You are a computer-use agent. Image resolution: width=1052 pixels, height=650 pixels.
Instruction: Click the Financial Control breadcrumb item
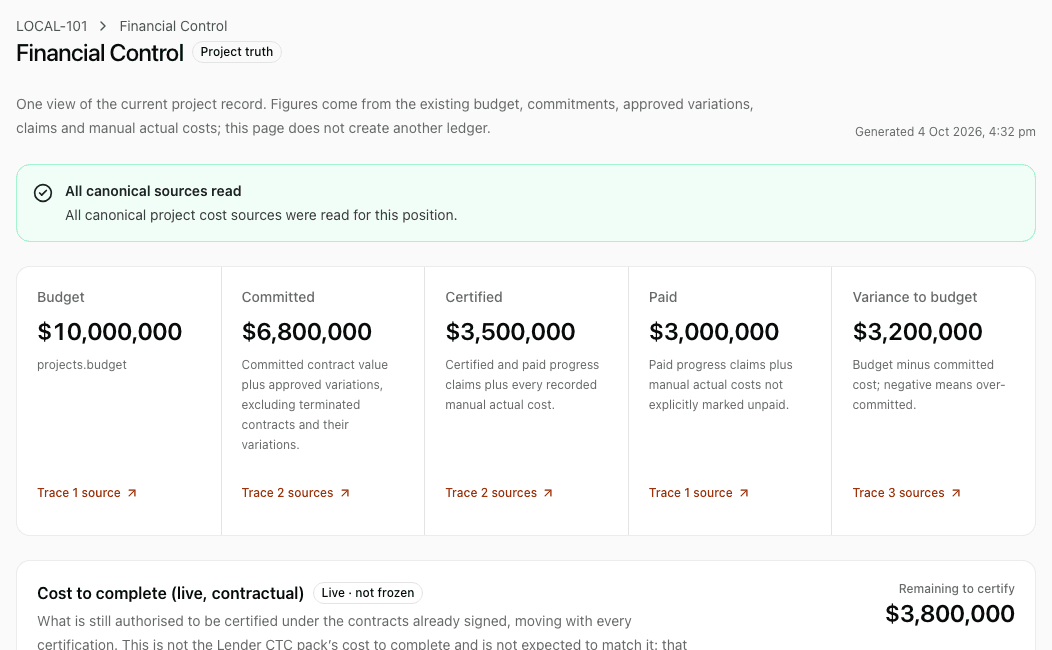[x=173, y=26]
